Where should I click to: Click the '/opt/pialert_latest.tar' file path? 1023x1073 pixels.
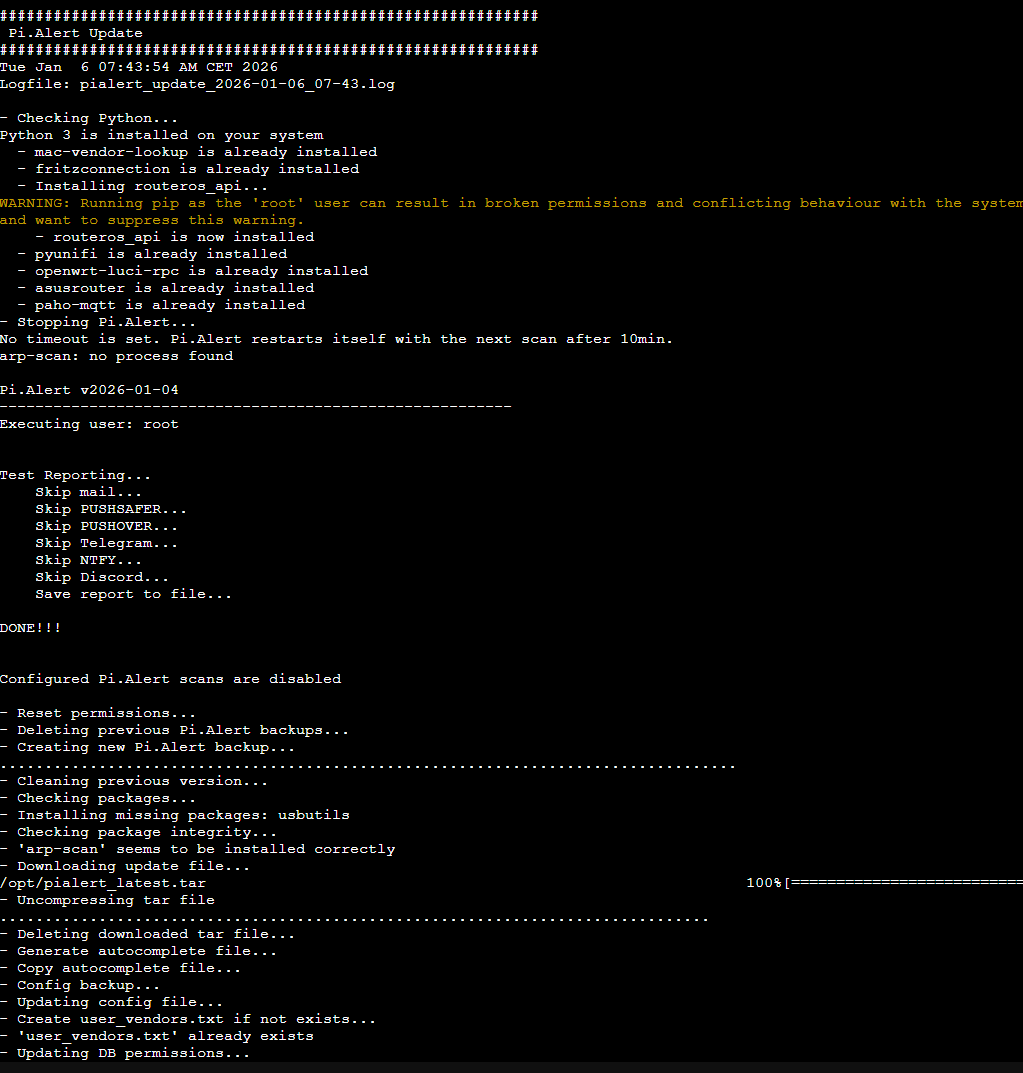pyautogui.click(x=103, y=883)
